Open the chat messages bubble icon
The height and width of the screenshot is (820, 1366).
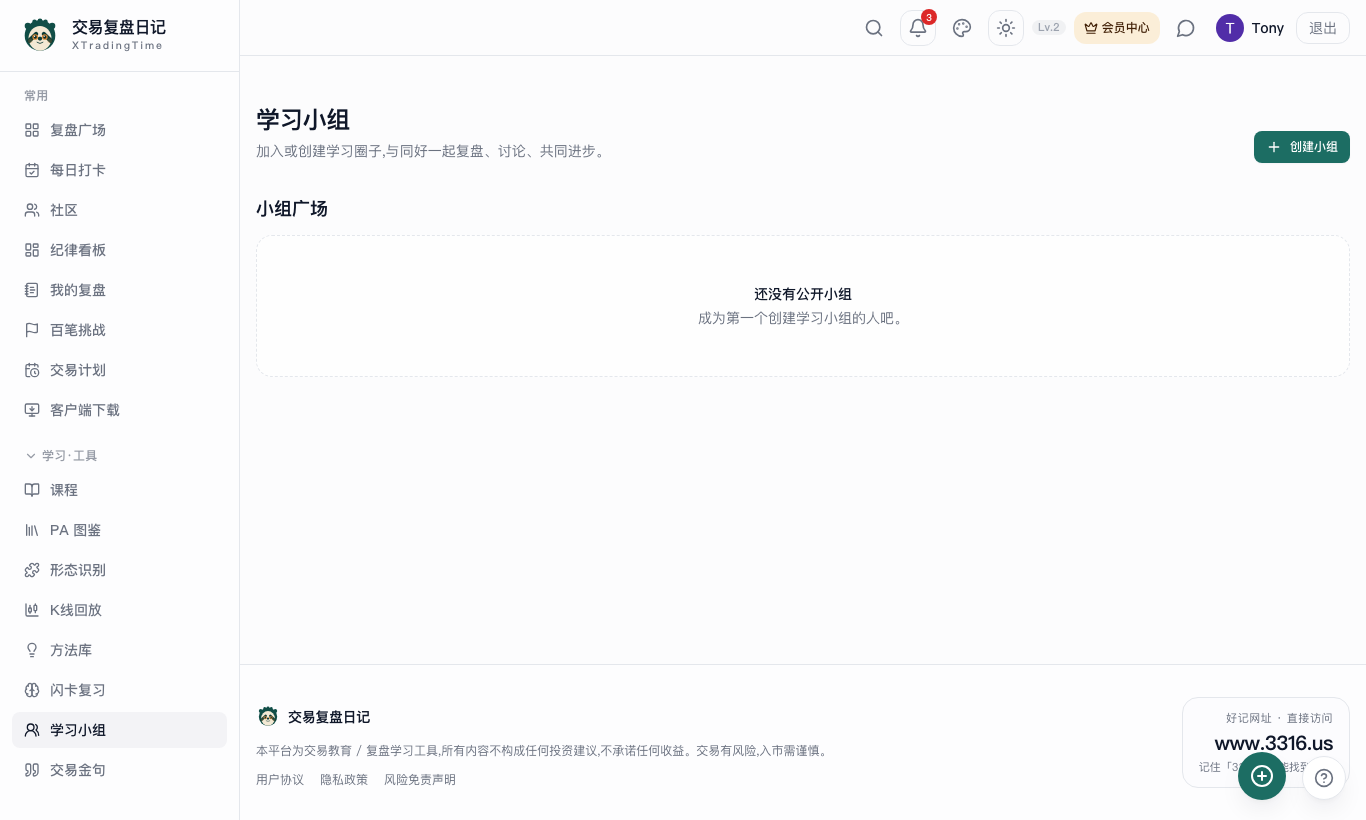point(1186,28)
